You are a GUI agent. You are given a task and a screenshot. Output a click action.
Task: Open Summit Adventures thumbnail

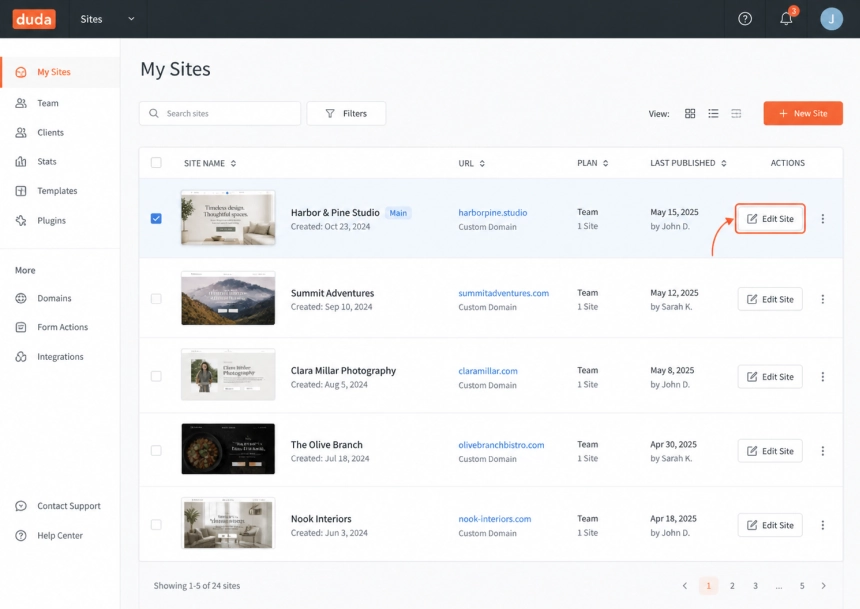click(x=228, y=298)
